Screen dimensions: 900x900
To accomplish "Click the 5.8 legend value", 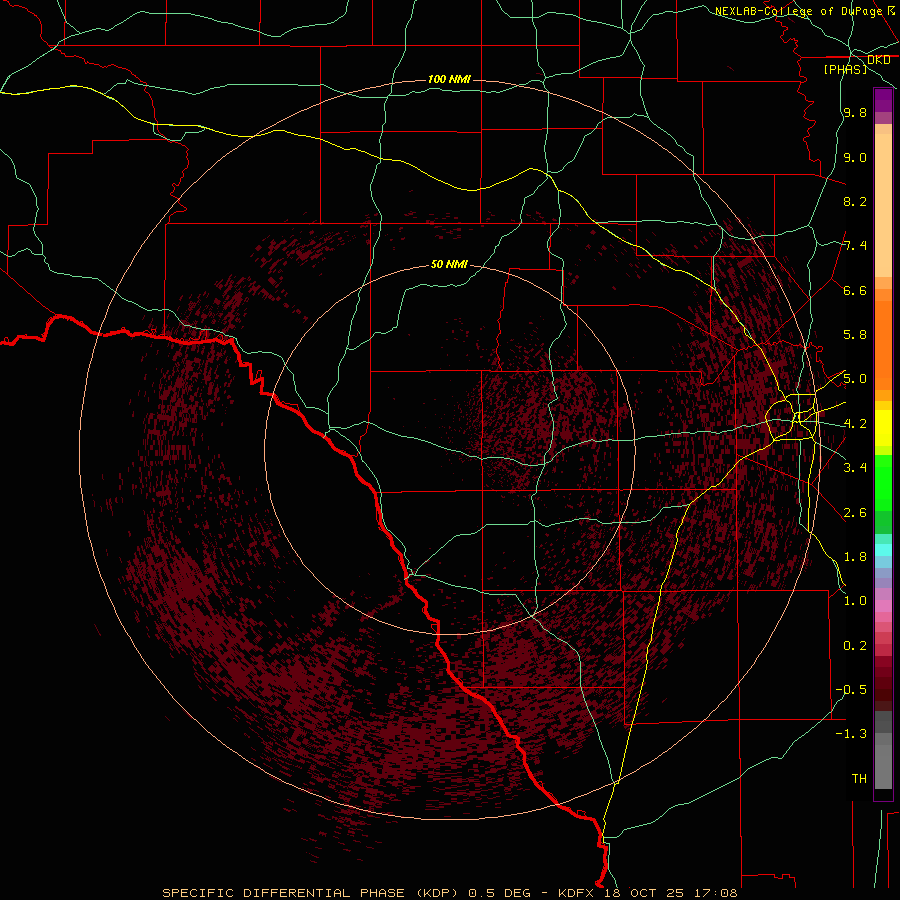I will 855,335.
